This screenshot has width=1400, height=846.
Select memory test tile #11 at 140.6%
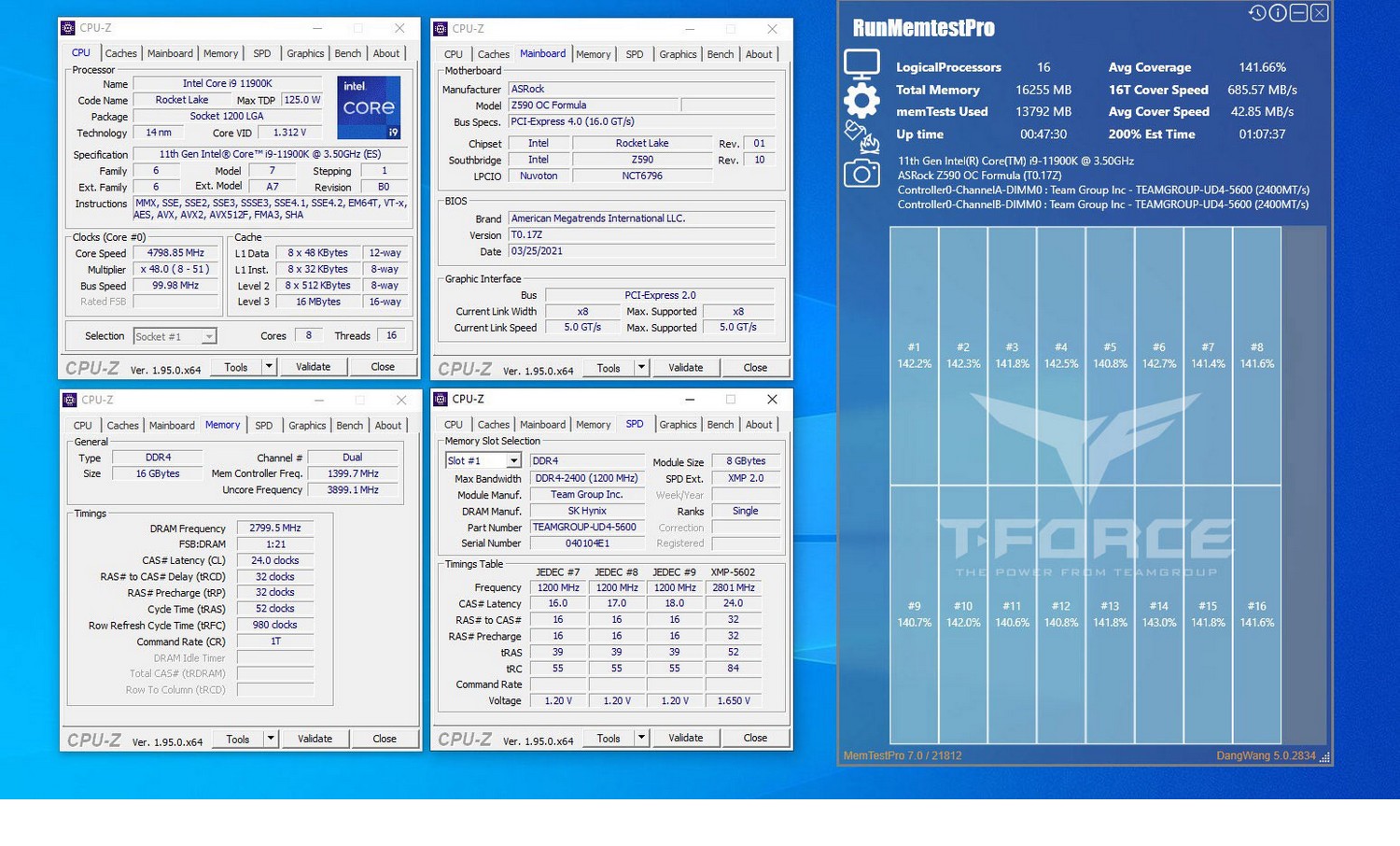point(1012,614)
